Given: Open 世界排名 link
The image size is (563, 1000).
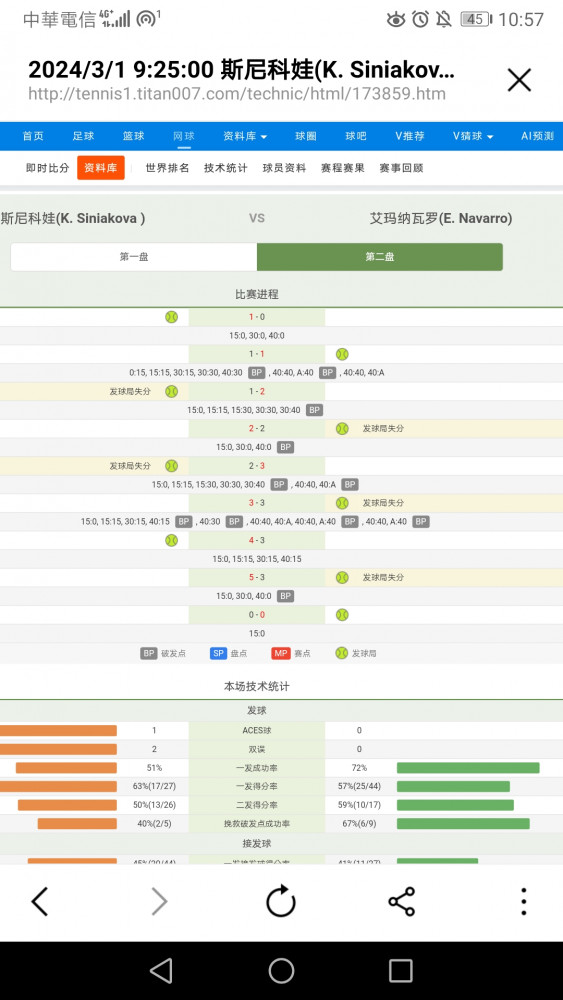Looking at the screenshot, I should pyautogui.click(x=167, y=168).
